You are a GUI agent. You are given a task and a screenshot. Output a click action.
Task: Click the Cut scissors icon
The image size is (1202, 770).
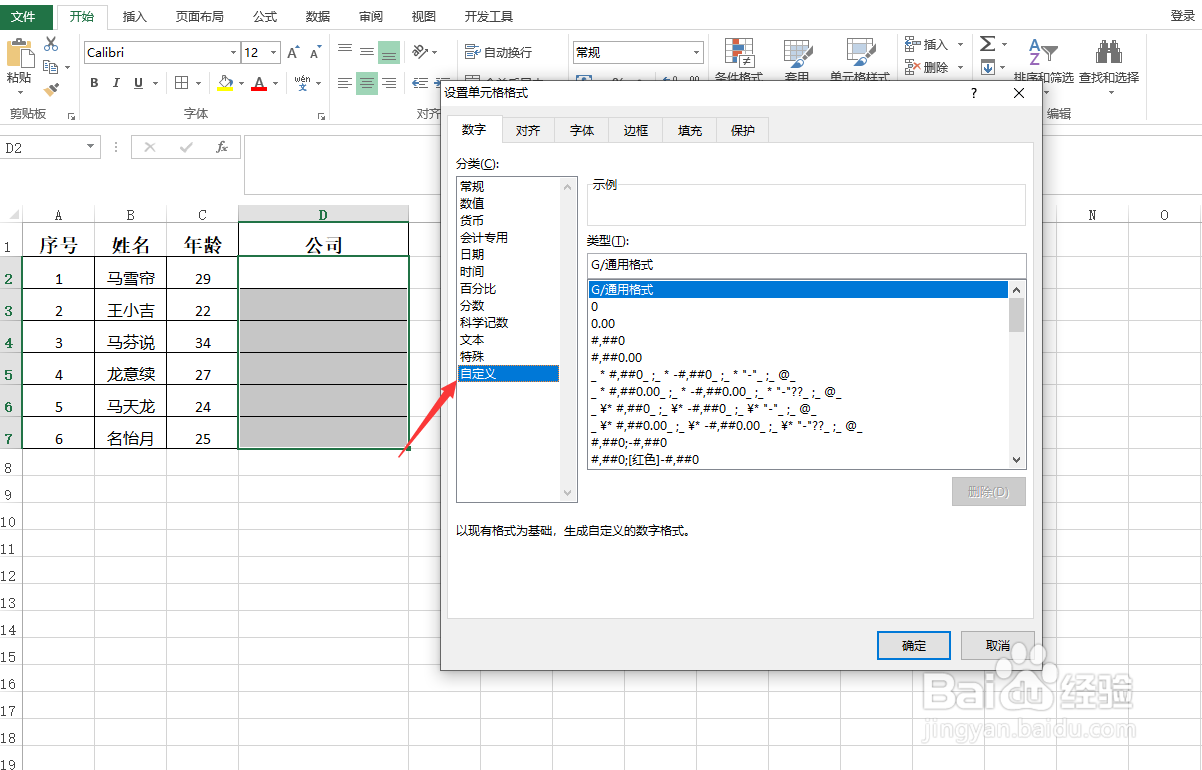tap(51, 44)
